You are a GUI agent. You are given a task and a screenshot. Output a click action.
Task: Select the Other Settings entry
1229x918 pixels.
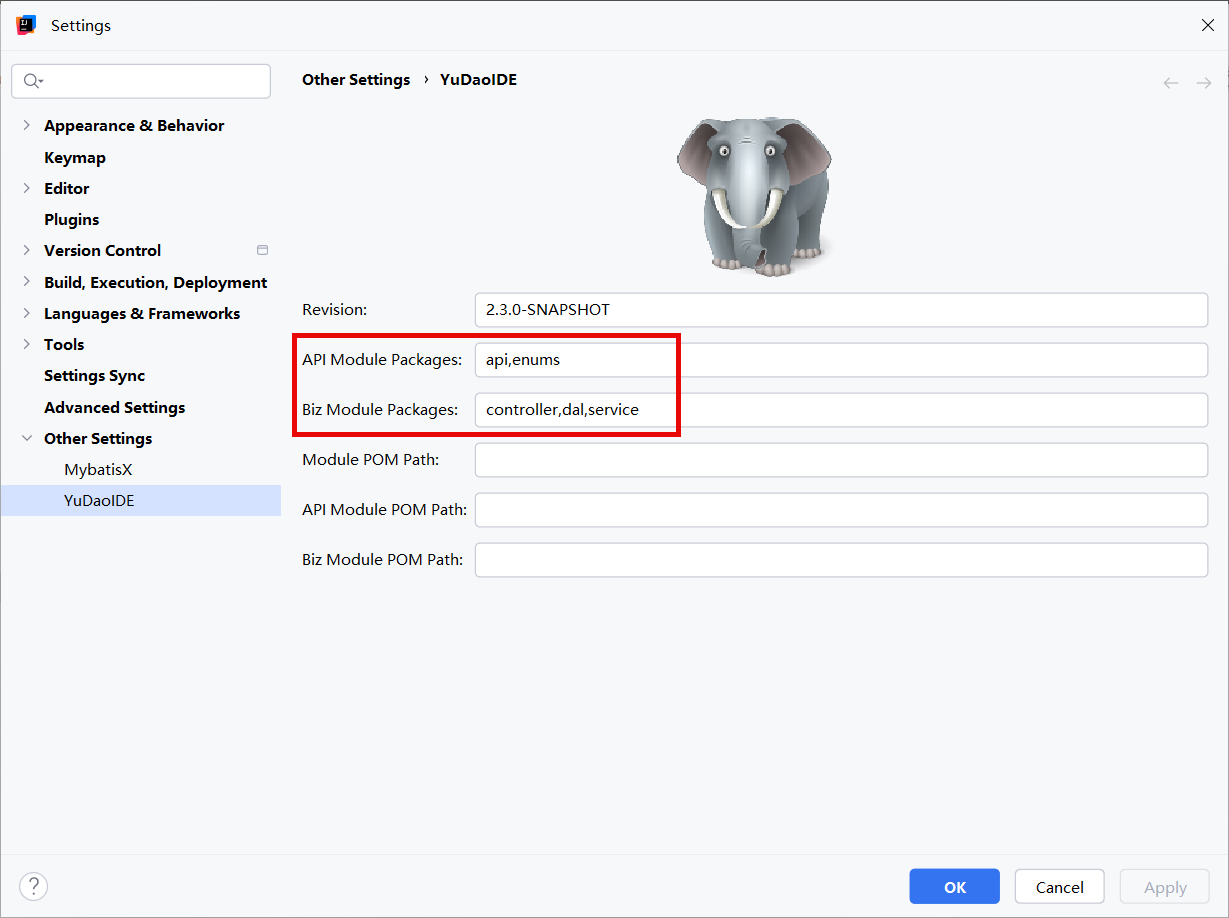coord(98,438)
